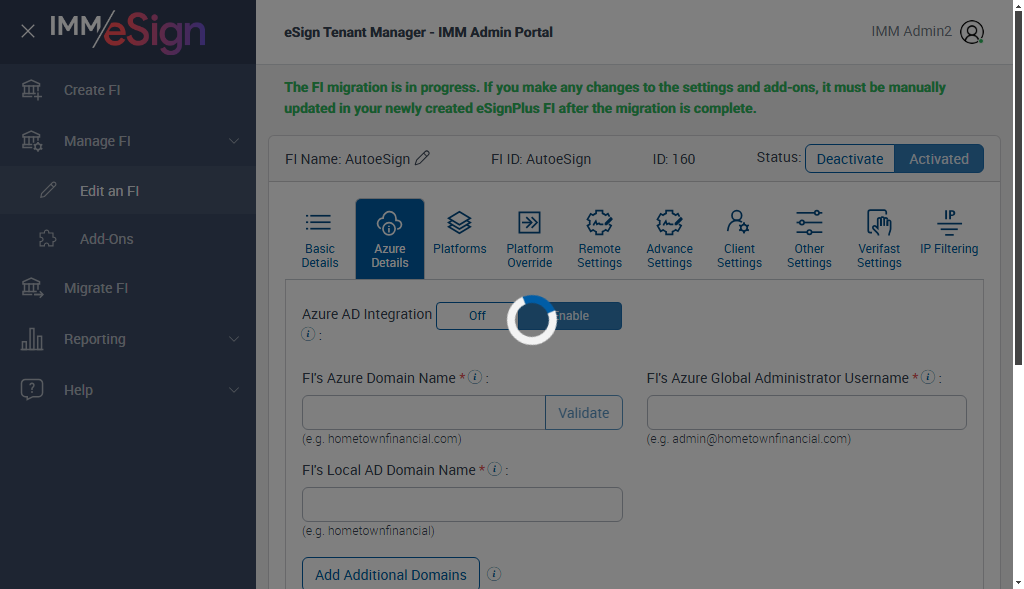
Task: Open the Edit an FI menu item
Action: click(128, 190)
